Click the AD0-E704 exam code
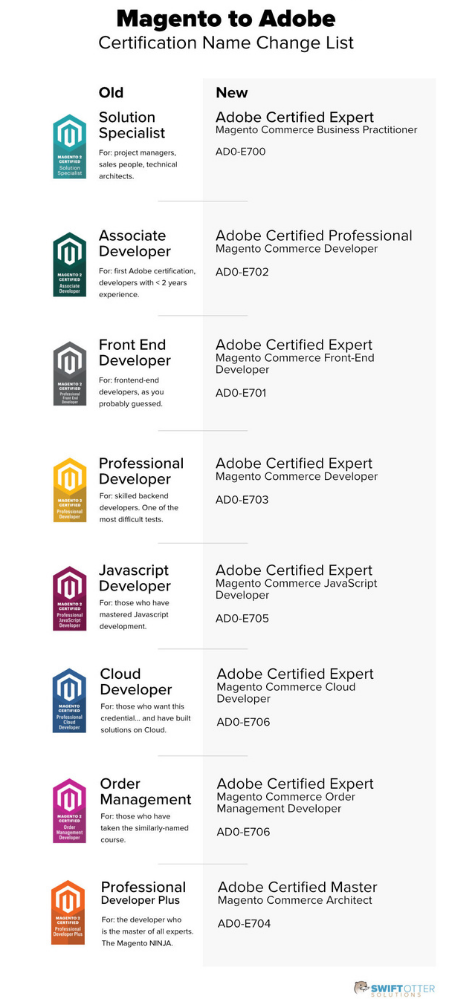The image size is (450, 1000). (244, 923)
